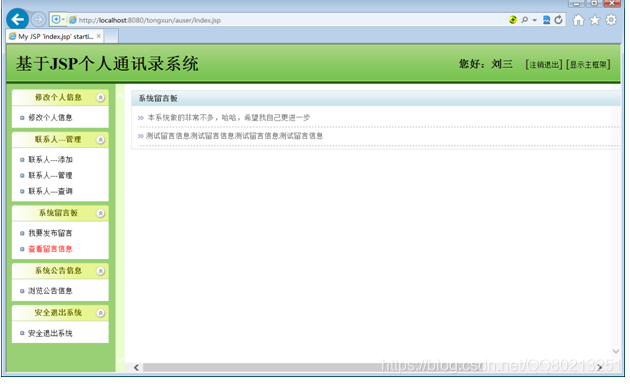Open the search magnifier in address bar
This screenshot has height=384, width=630.
tap(525, 20)
